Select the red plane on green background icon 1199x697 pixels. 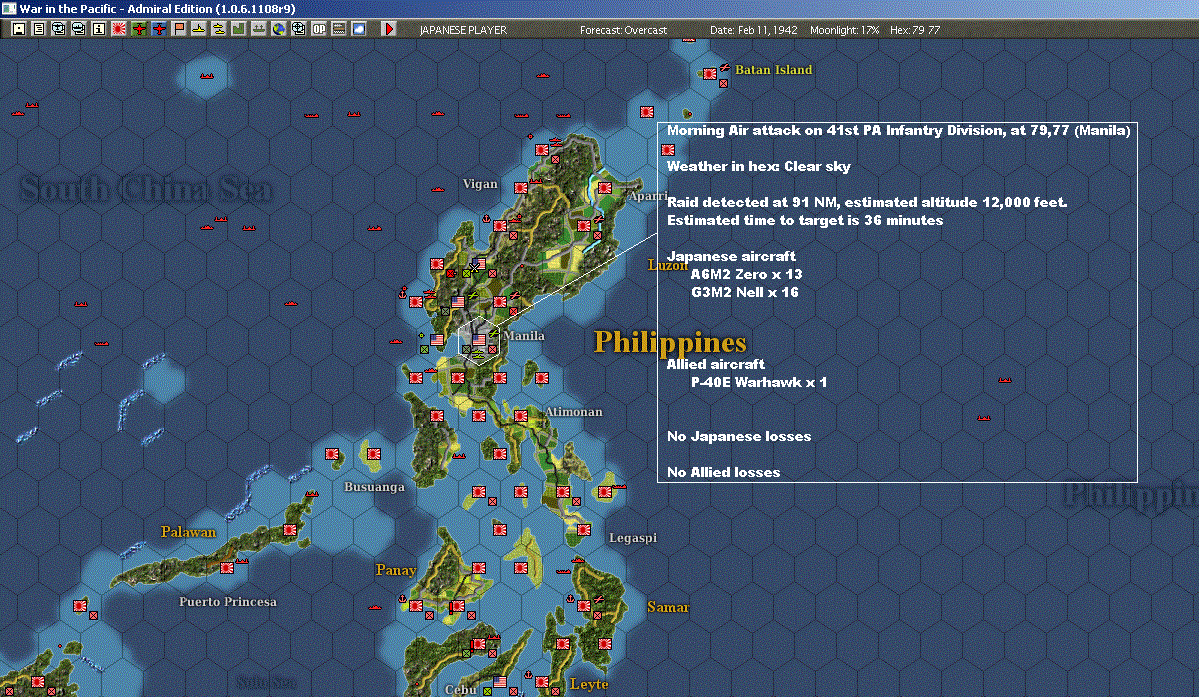pyautogui.click(x=139, y=28)
